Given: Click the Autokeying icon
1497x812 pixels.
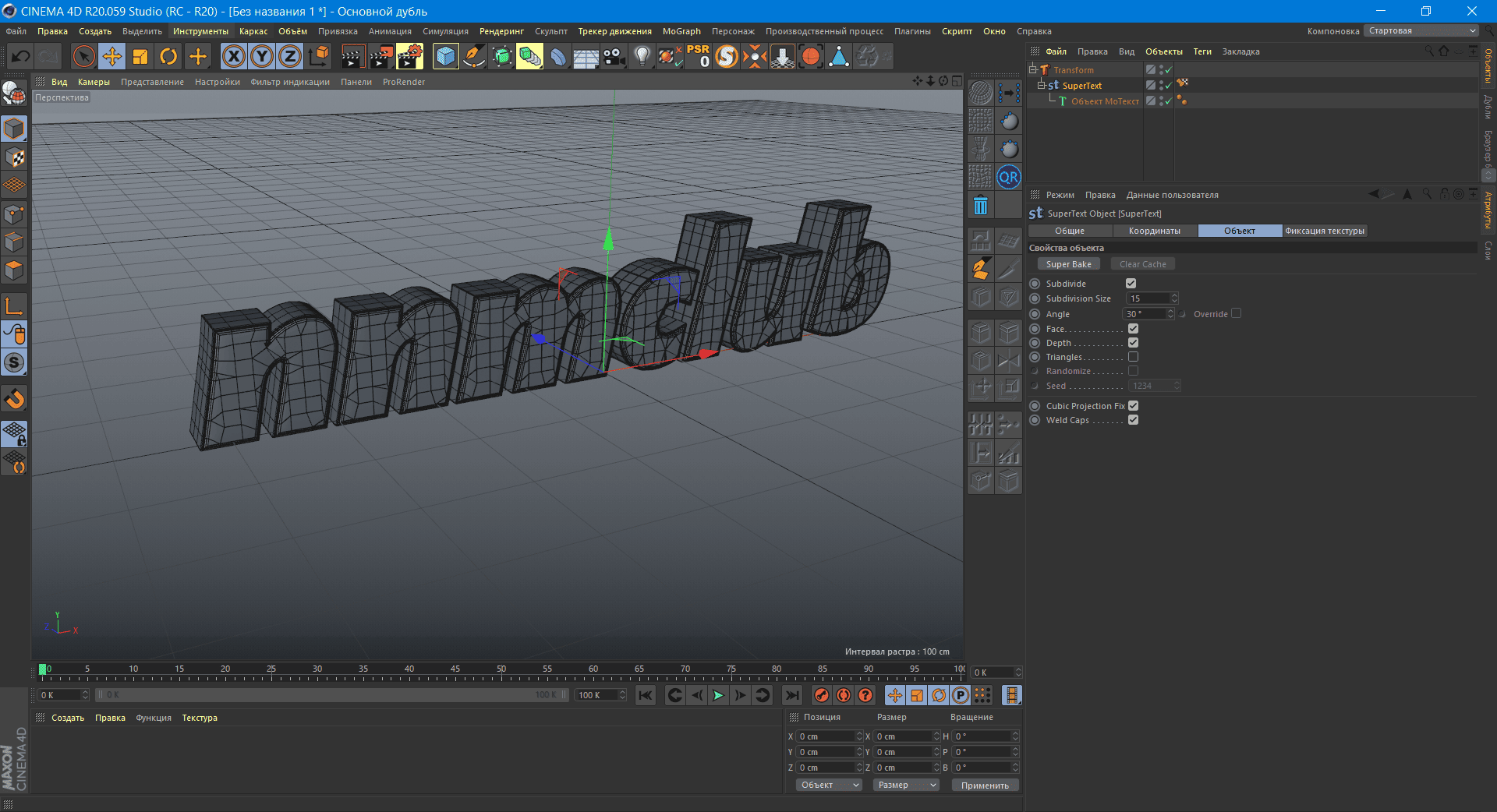Looking at the screenshot, I should point(844,695).
